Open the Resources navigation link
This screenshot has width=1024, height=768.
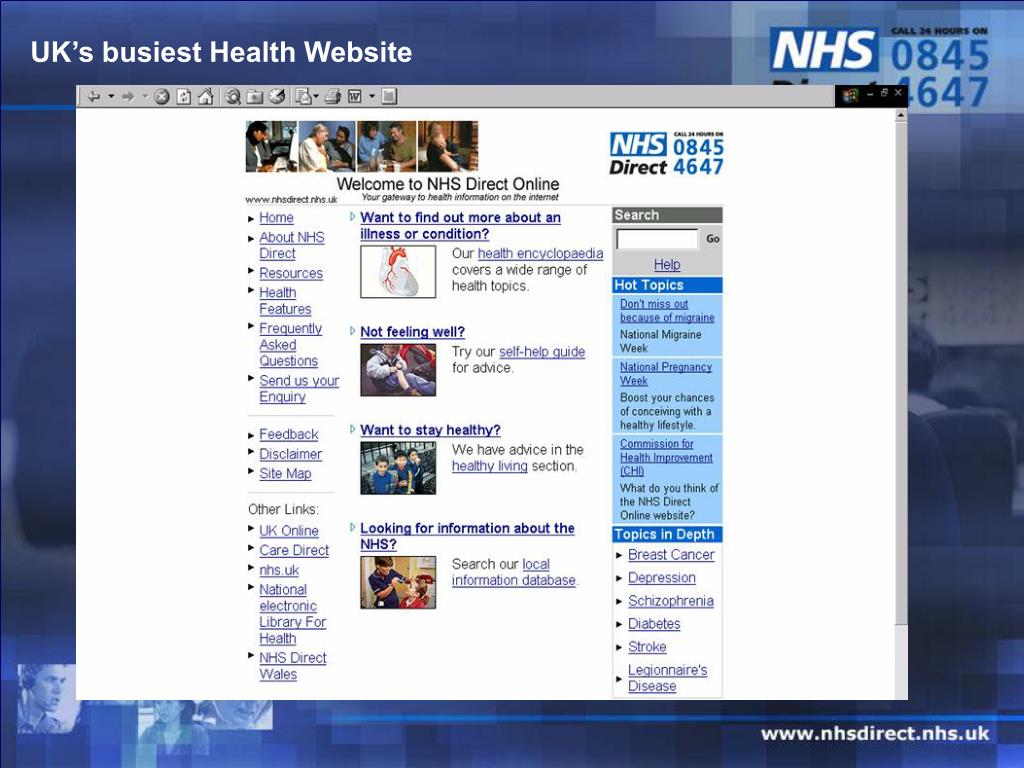coord(291,273)
